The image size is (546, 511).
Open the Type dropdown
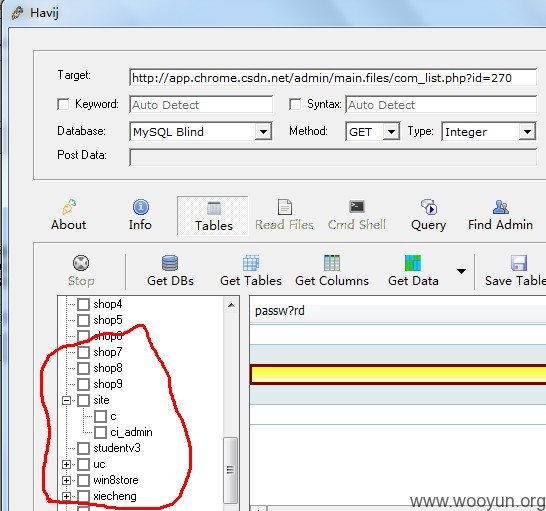[527, 132]
